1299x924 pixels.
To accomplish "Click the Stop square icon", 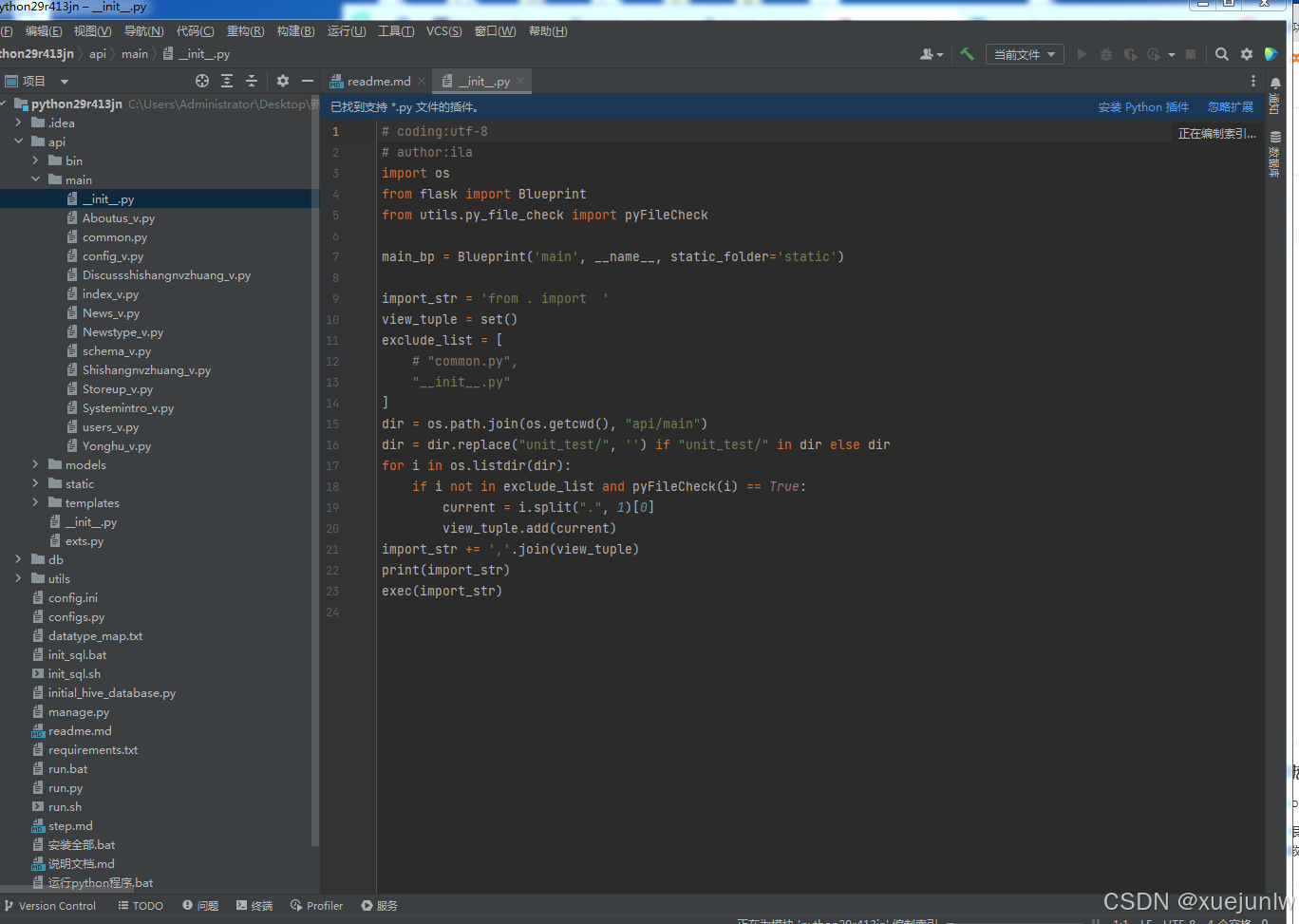I will tap(1191, 54).
